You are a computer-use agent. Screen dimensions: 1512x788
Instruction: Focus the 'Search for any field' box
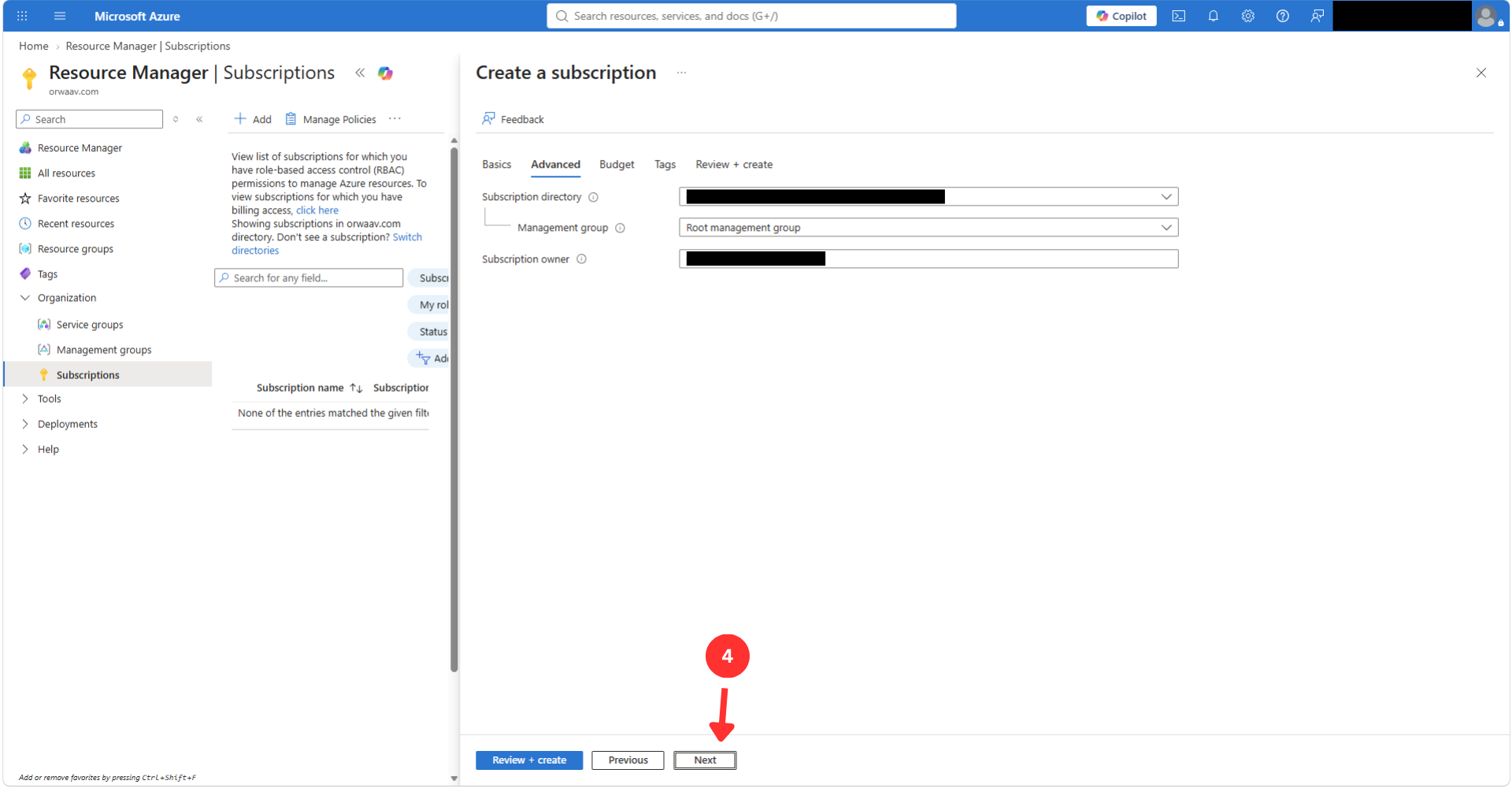(x=309, y=278)
